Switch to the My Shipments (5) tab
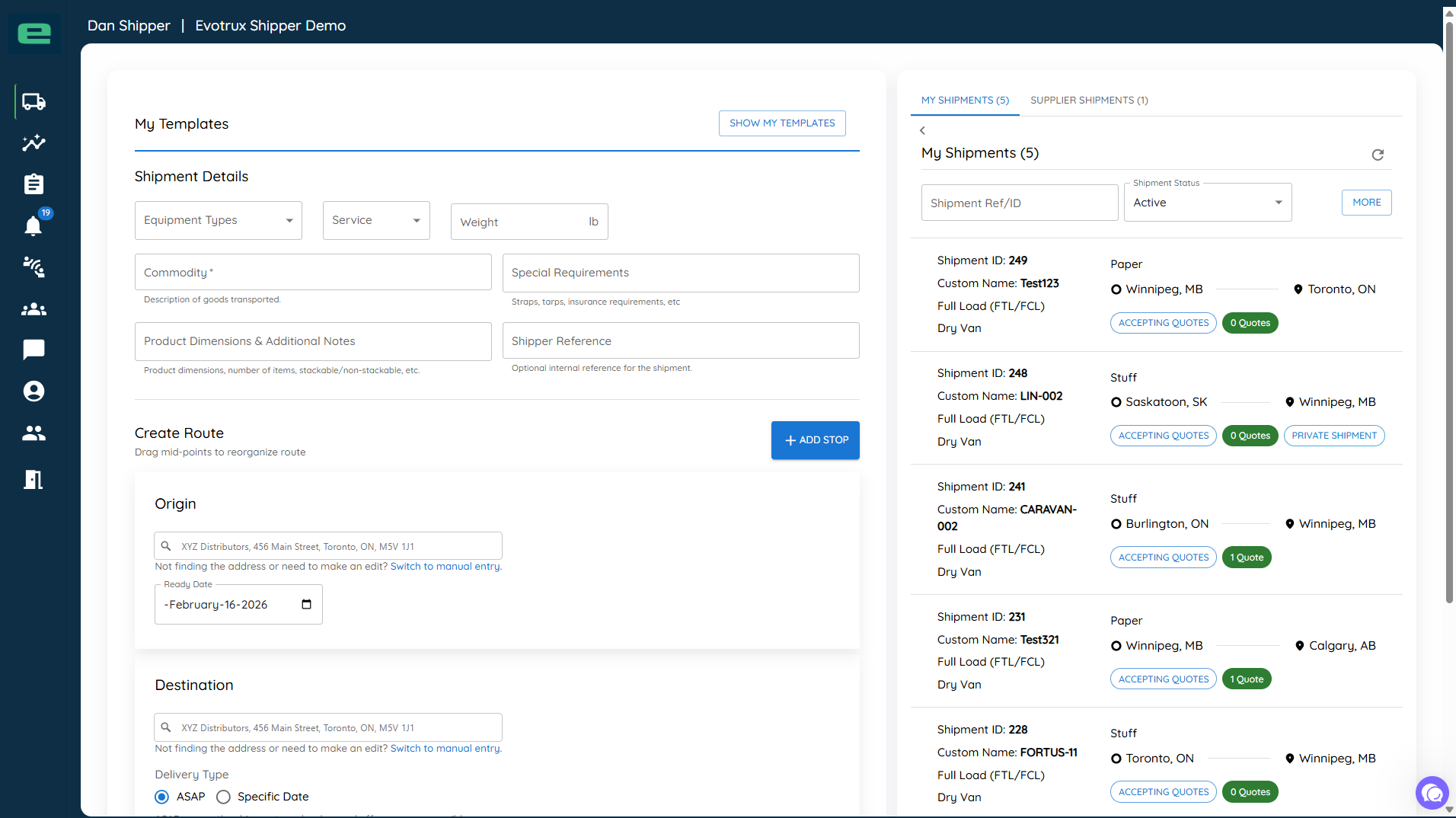This screenshot has width=1456, height=818. (965, 101)
